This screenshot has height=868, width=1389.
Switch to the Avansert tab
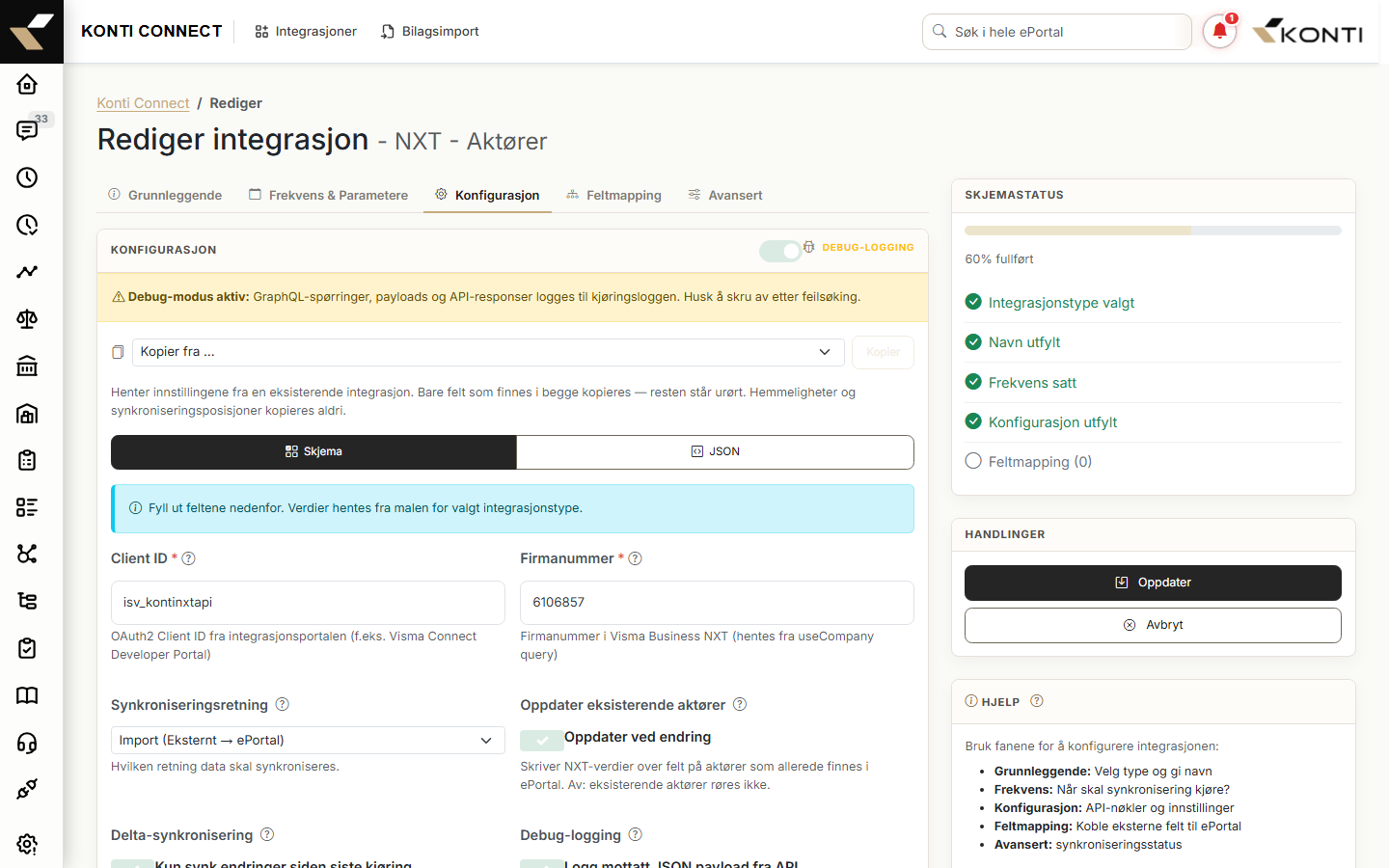click(724, 195)
